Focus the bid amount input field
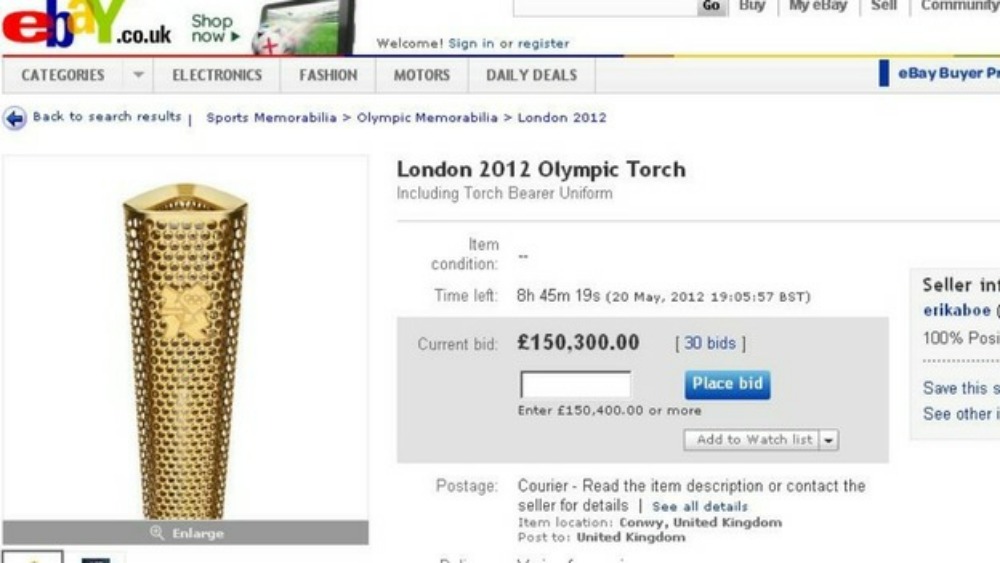 coord(575,384)
